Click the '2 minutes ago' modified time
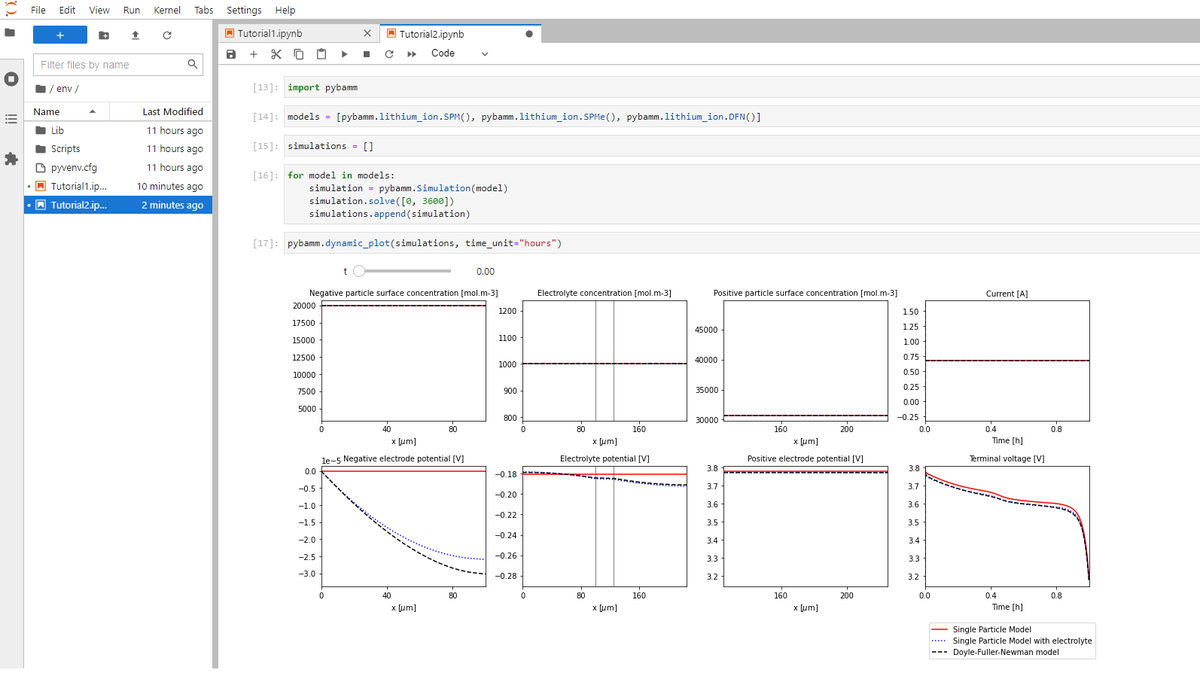Screen dimensions: 1200x679 click(x=173, y=205)
